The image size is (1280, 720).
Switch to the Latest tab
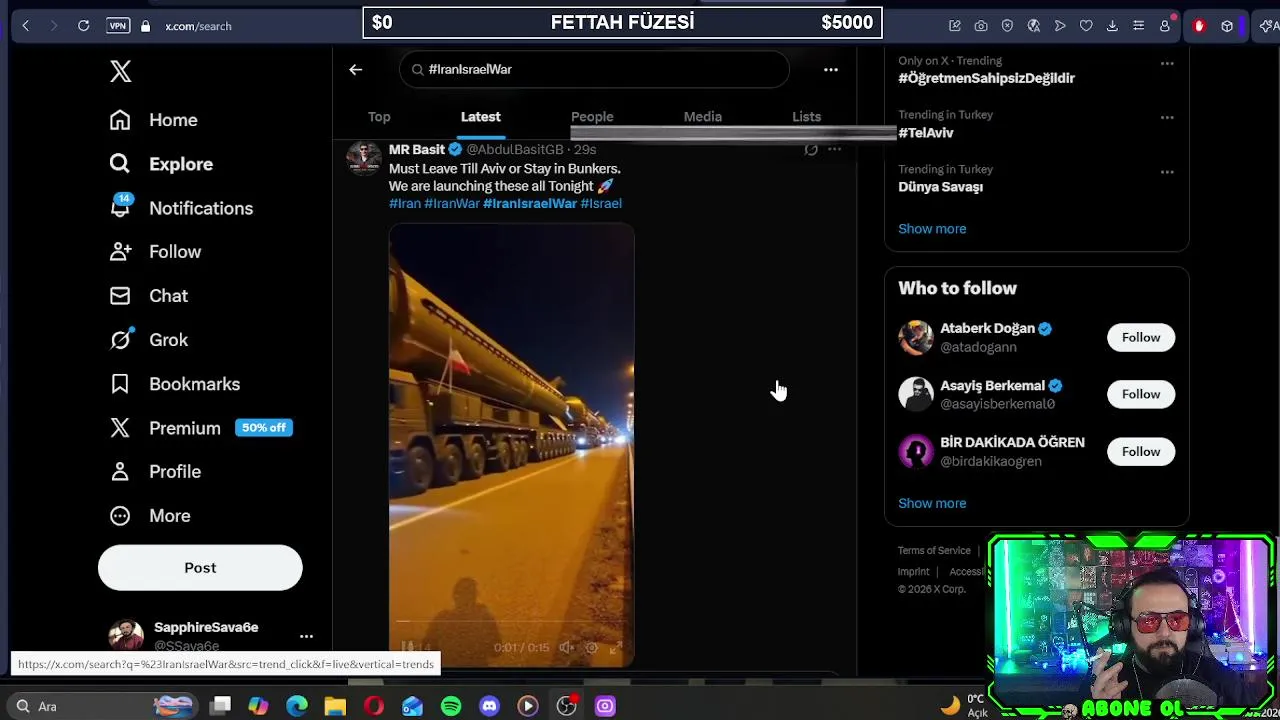coord(480,117)
